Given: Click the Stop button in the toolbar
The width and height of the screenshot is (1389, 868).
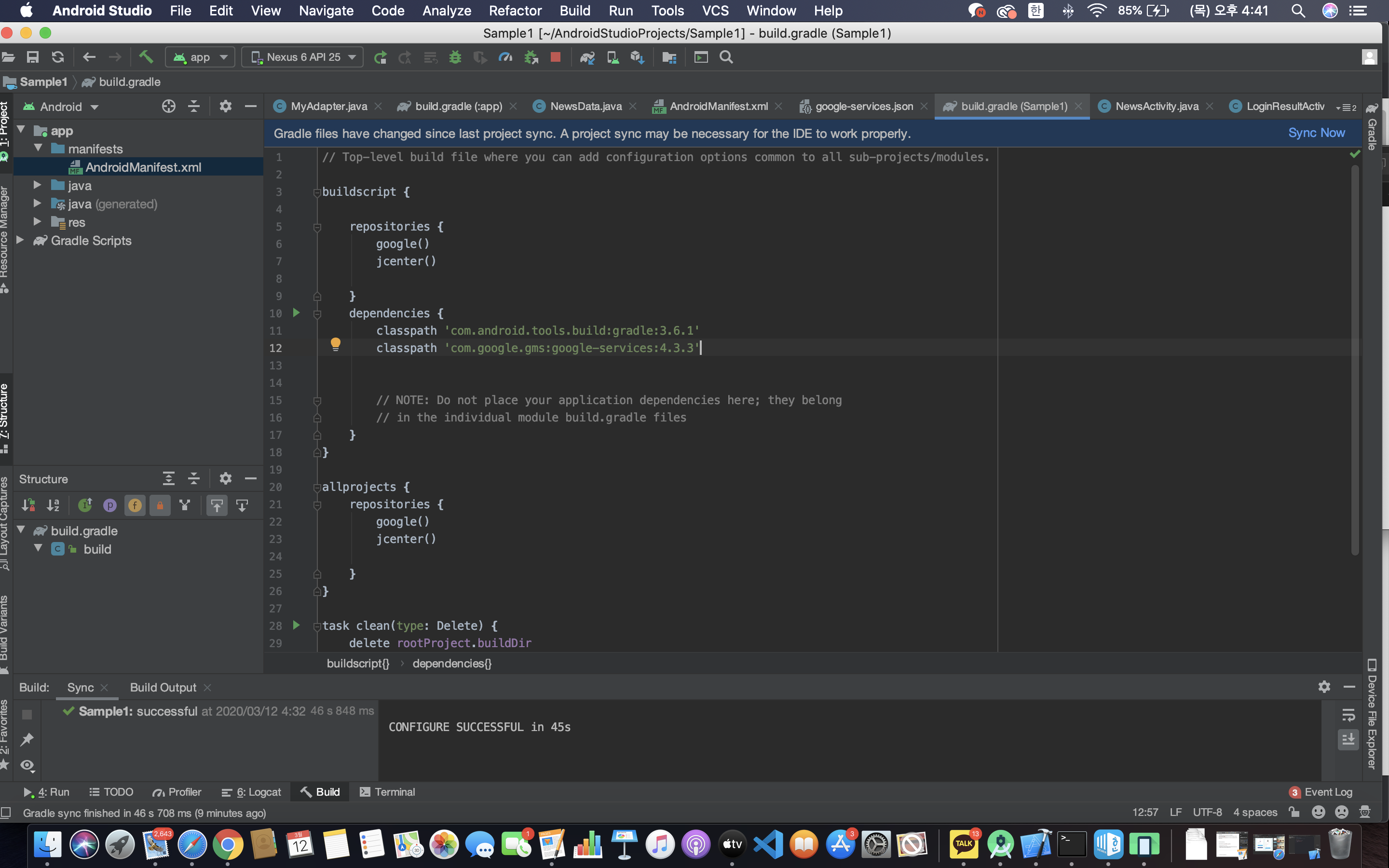Looking at the screenshot, I should point(555,57).
